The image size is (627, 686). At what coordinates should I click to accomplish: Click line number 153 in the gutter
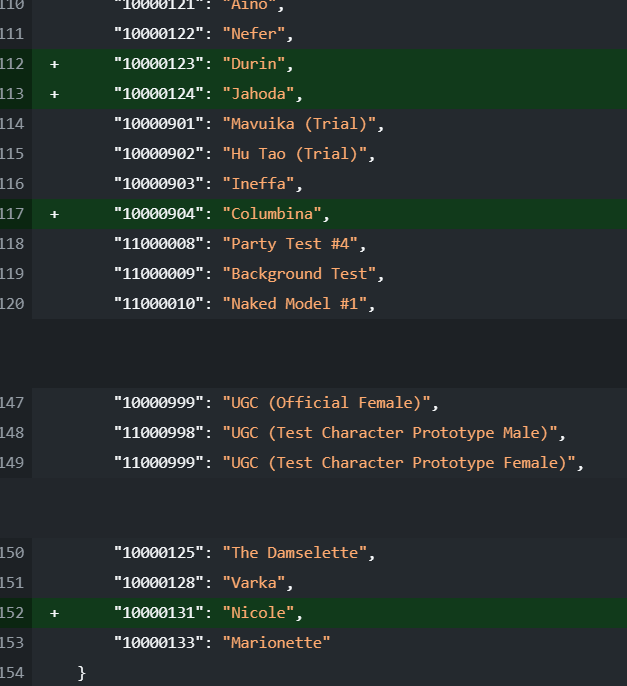12,643
